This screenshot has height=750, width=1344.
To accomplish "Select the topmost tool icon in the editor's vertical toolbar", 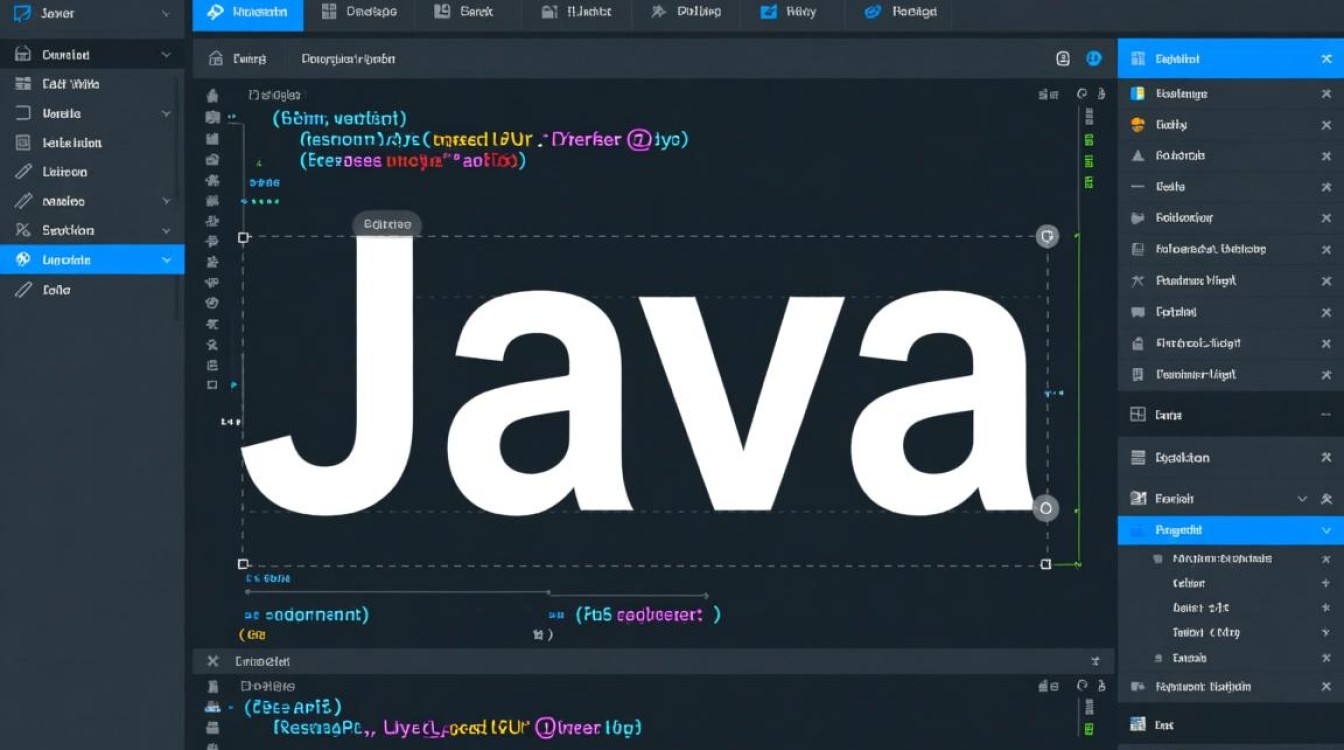I will pos(212,93).
